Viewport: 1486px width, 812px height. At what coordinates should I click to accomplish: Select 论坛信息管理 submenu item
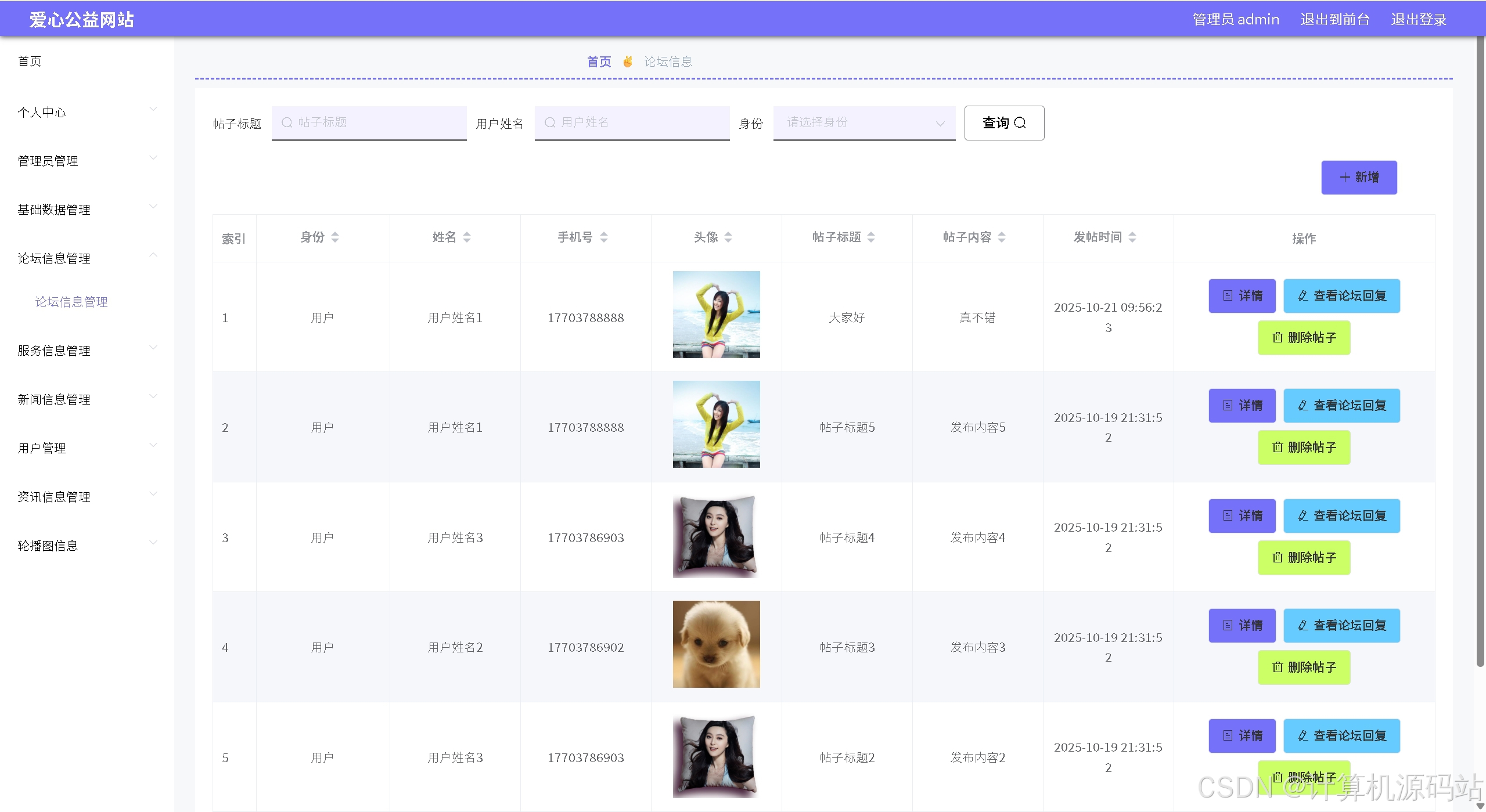(x=71, y=302)
